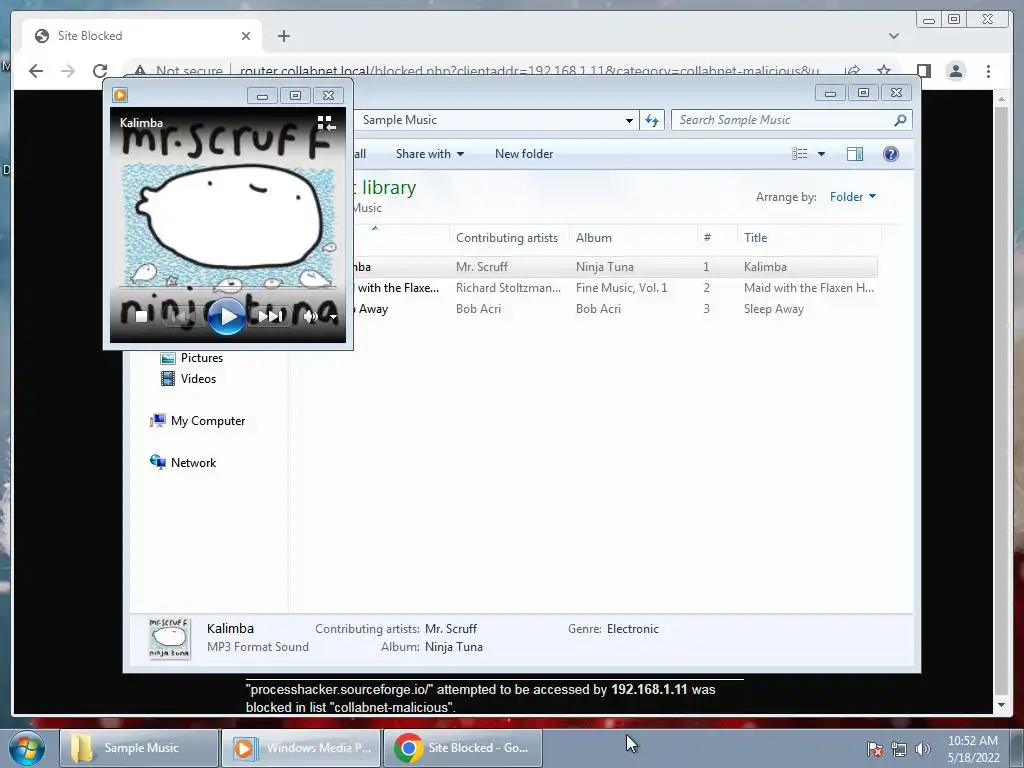Image resolution: width=1024 pixels, height=768 pixels.
Task: Open the Share with menu
Action: pyautogui.click(x=430, y=154)
